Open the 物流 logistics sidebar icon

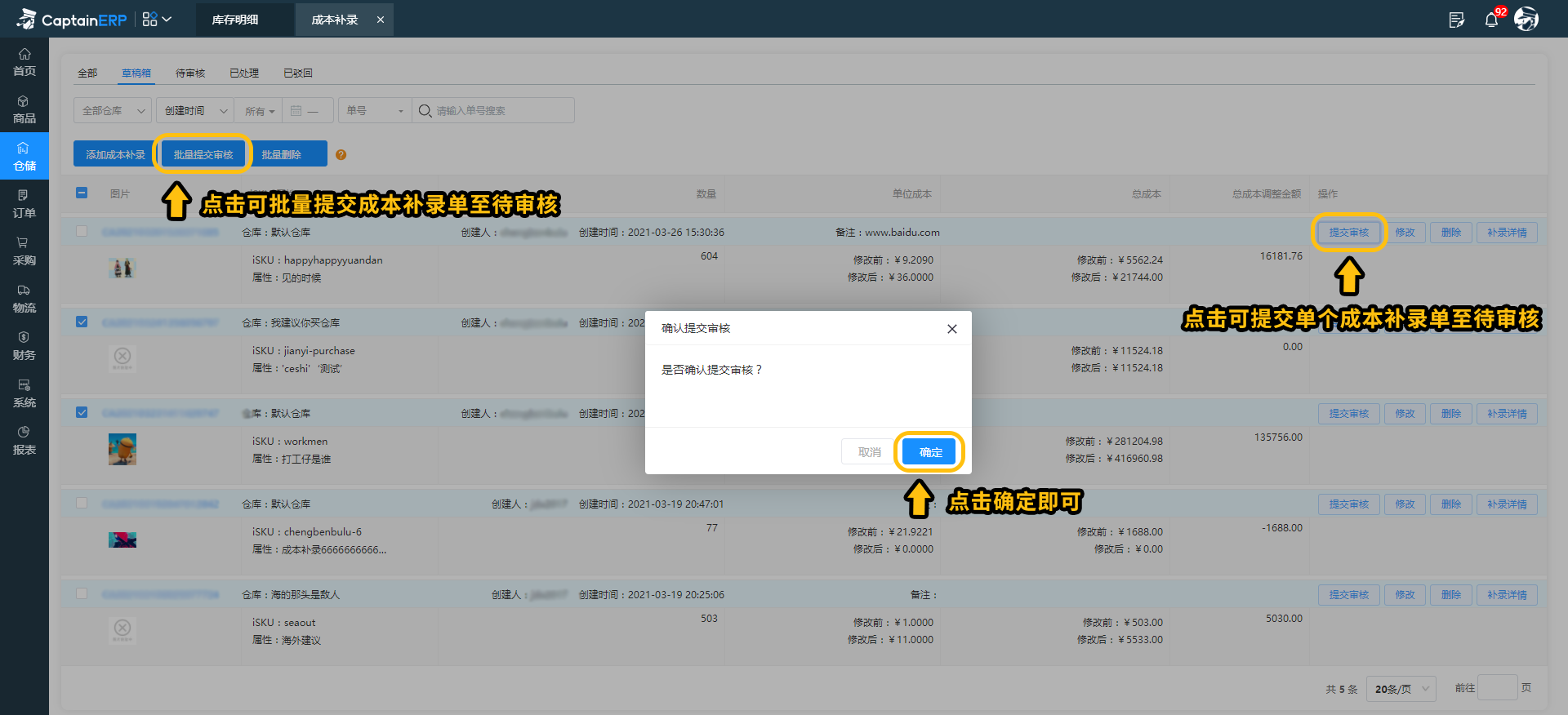[x=24, y=299]
